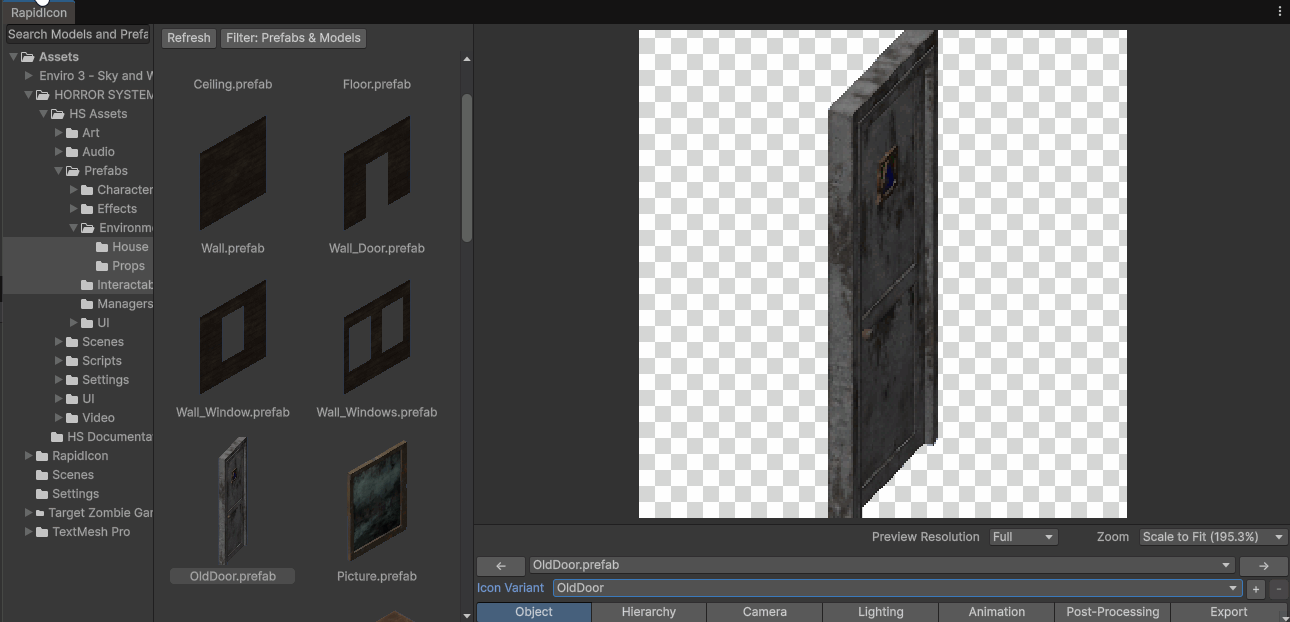Expand the TextMesh Pro folder arrow
Image resolution: width=1290 pixels, height=622 pixels.
(x=28, y=532)
